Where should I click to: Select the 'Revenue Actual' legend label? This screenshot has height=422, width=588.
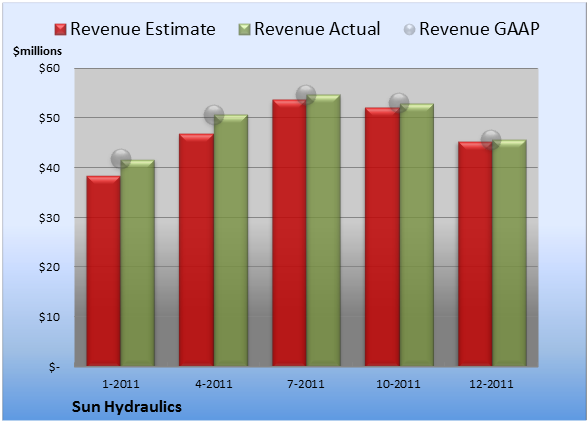[x=317, y=29]
